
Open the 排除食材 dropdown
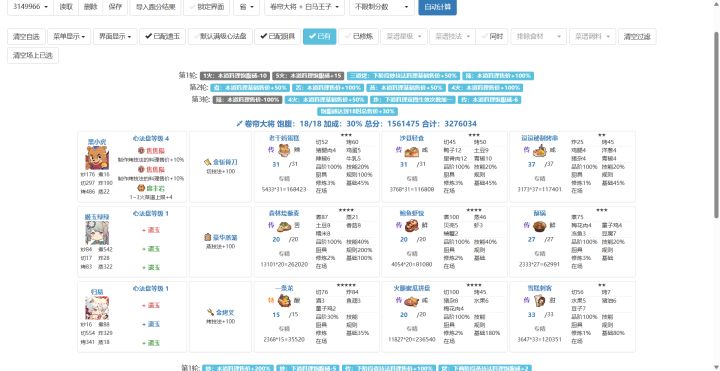(539, 36)
